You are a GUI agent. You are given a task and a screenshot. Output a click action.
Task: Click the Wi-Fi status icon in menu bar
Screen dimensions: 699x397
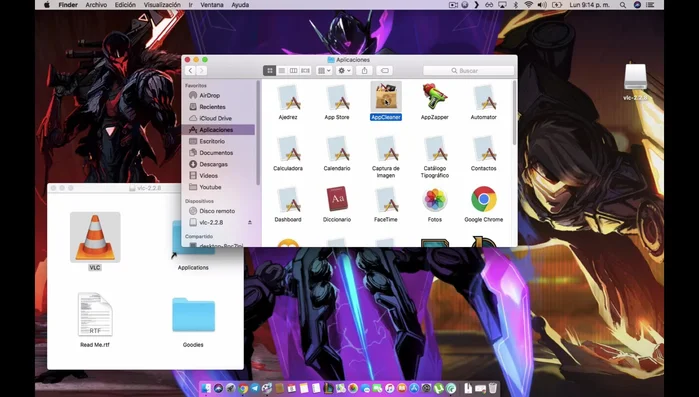529,5
